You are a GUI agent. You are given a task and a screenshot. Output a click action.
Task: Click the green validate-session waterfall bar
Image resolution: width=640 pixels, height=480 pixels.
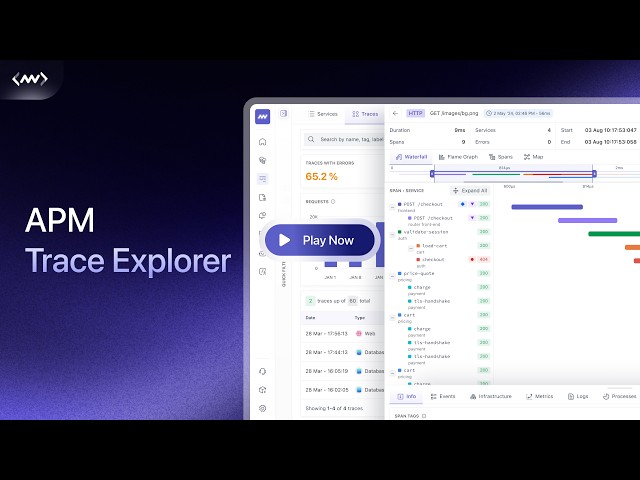coord(614,234)
